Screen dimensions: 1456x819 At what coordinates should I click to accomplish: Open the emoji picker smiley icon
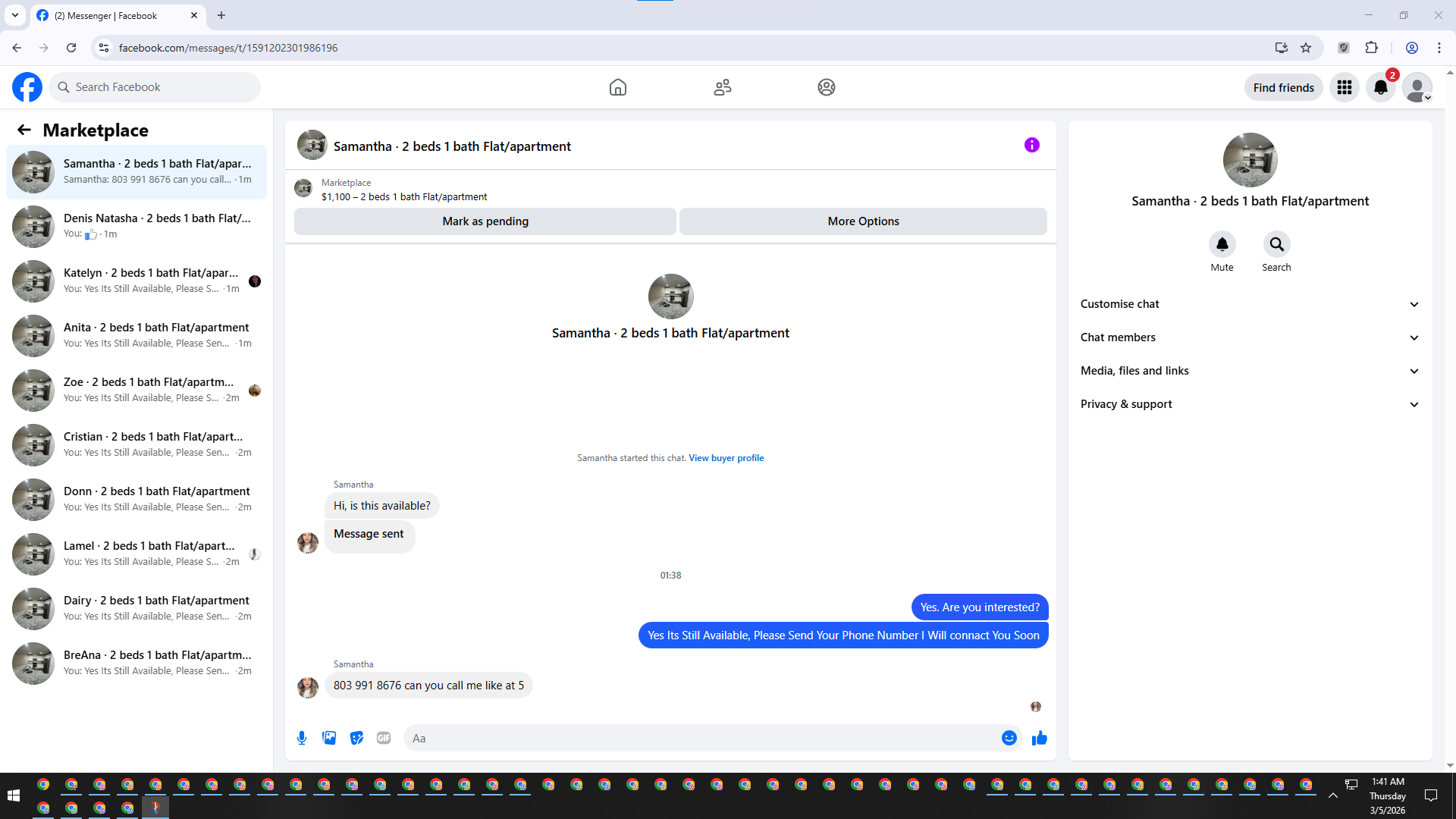(1009, 738)
